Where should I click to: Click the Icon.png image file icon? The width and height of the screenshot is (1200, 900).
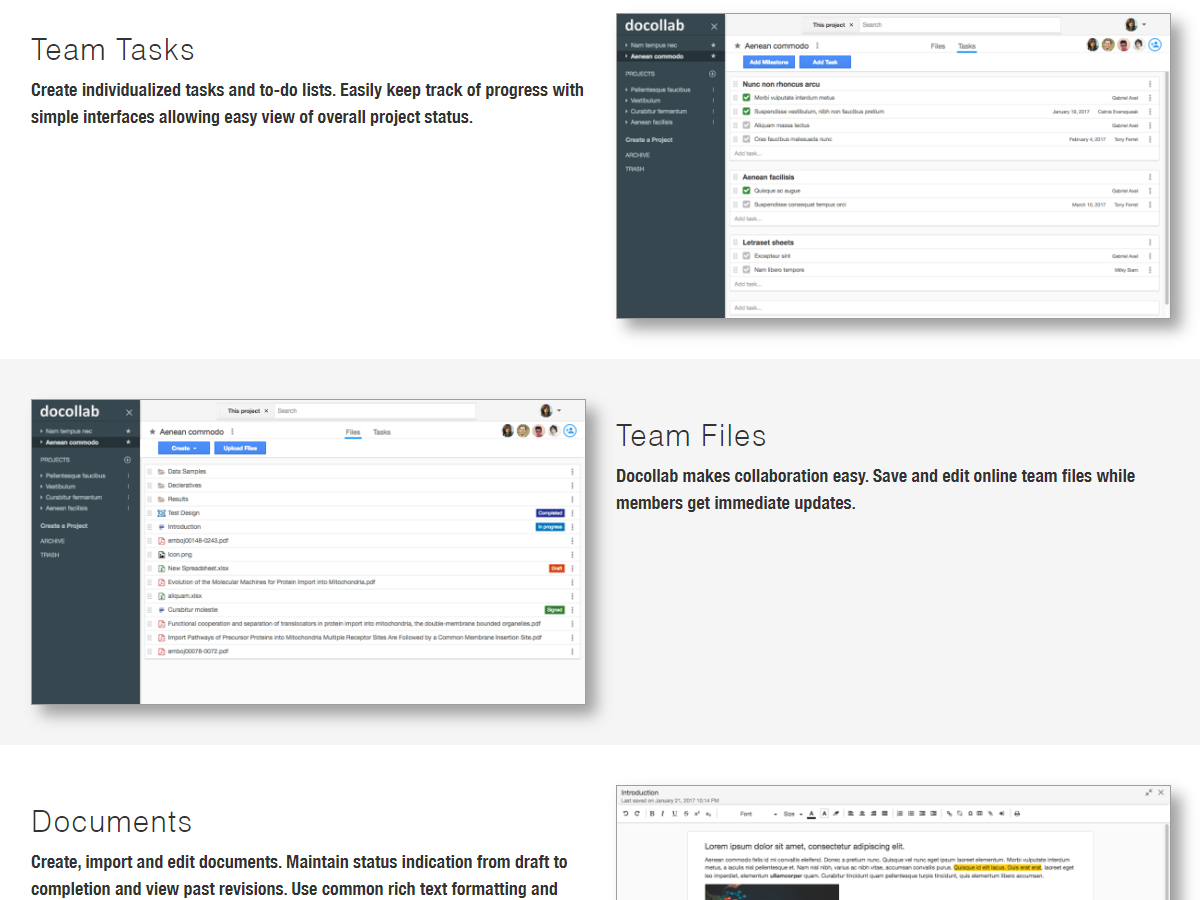coord(161,554)
